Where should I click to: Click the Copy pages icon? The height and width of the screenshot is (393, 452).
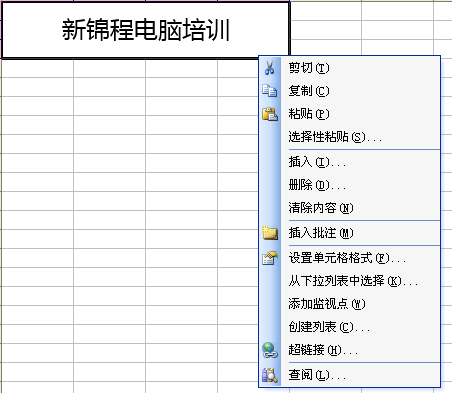(270, 91)
